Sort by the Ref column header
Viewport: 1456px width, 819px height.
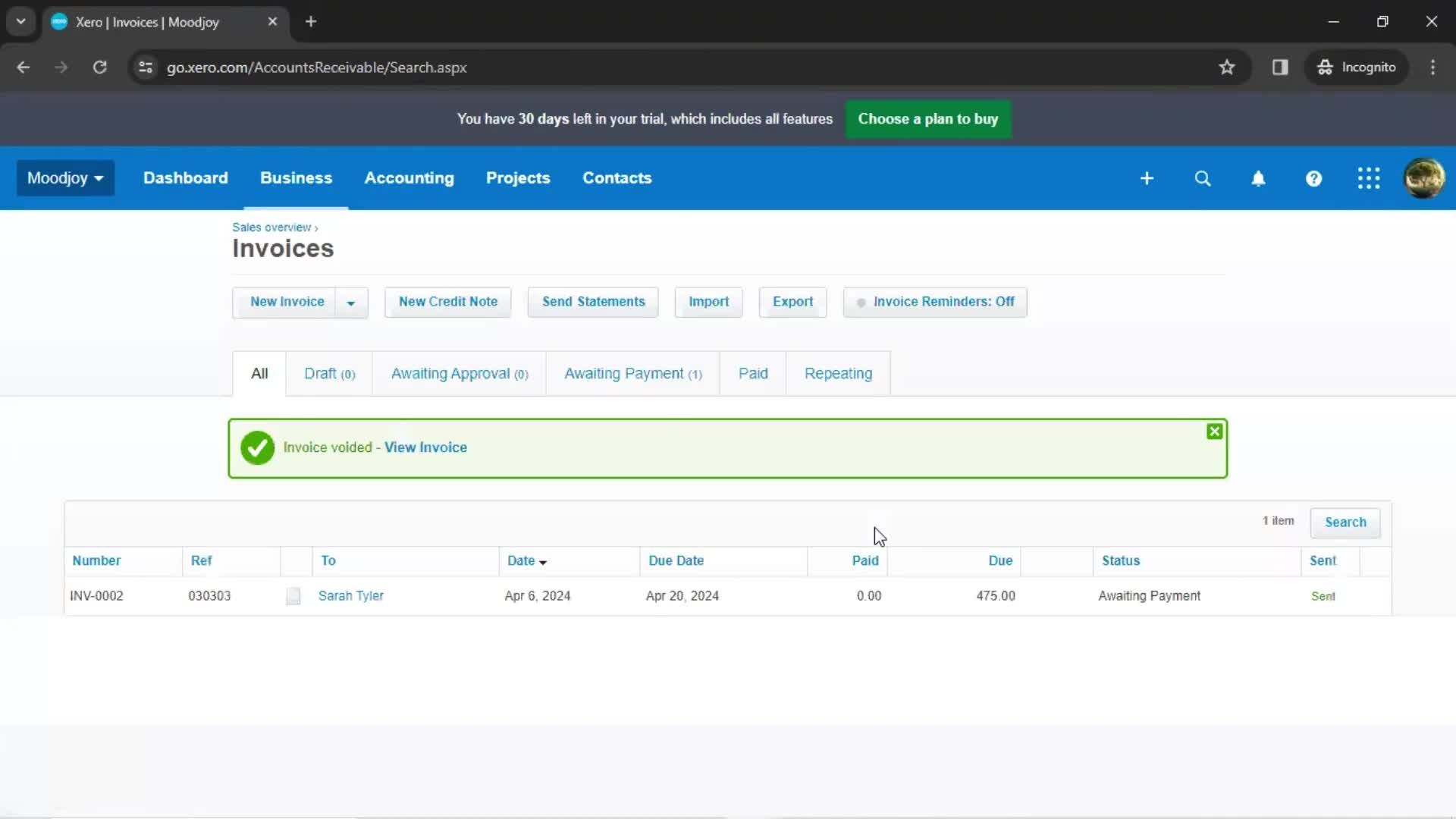click(x=201, y=561)
